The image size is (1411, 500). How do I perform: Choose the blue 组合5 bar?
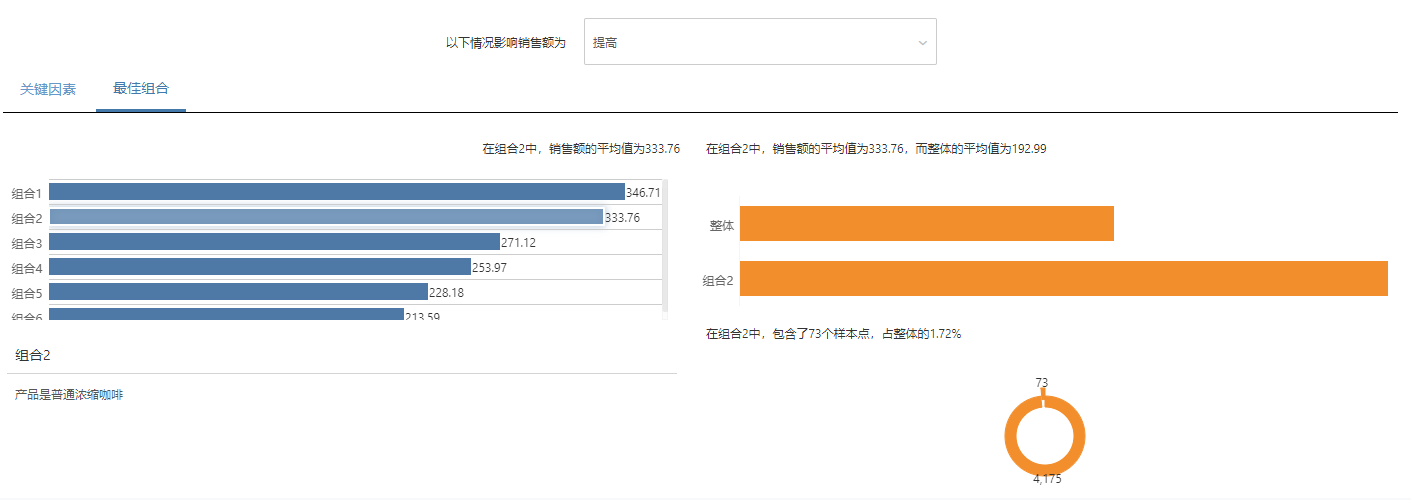click(238, 292)
